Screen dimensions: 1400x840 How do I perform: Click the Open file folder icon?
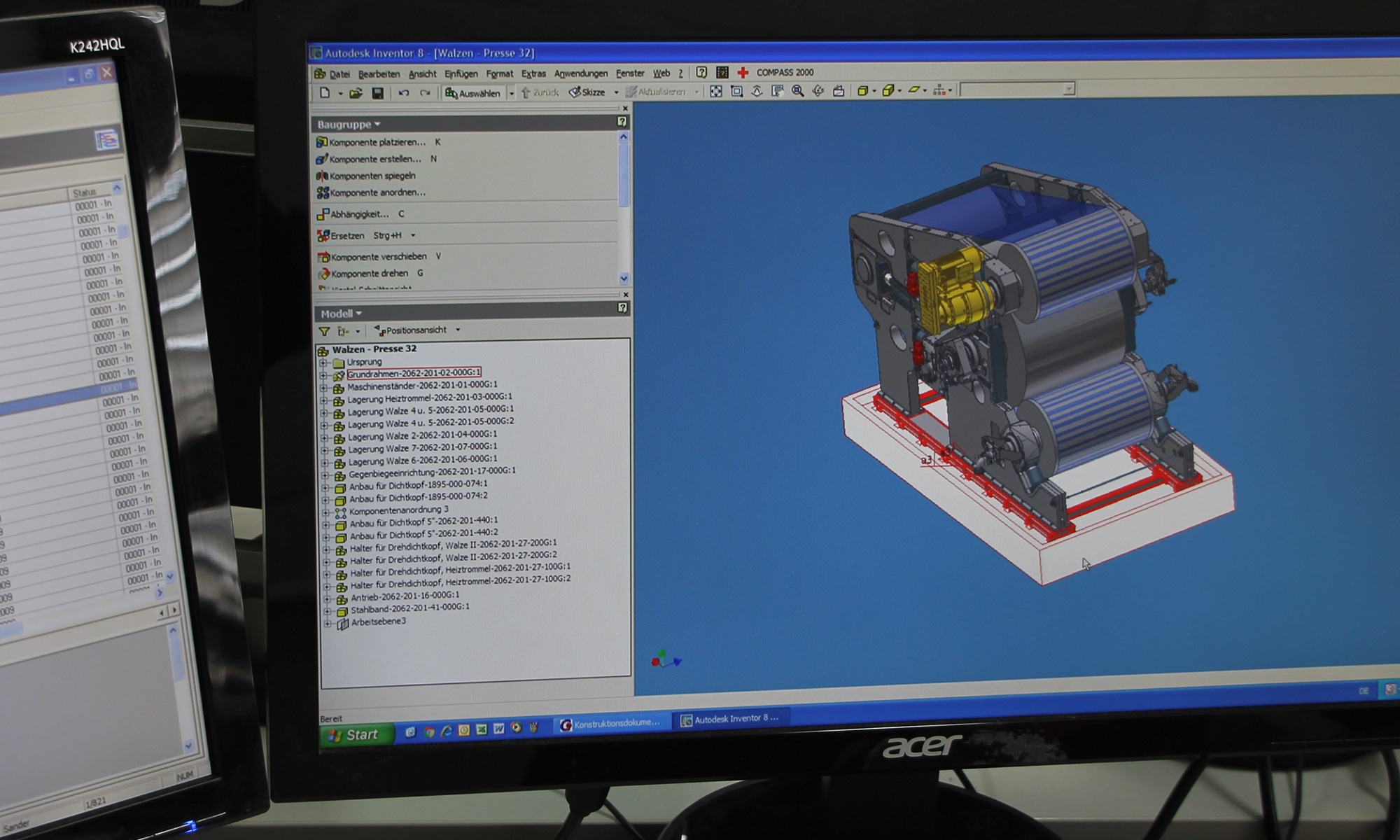356,93
